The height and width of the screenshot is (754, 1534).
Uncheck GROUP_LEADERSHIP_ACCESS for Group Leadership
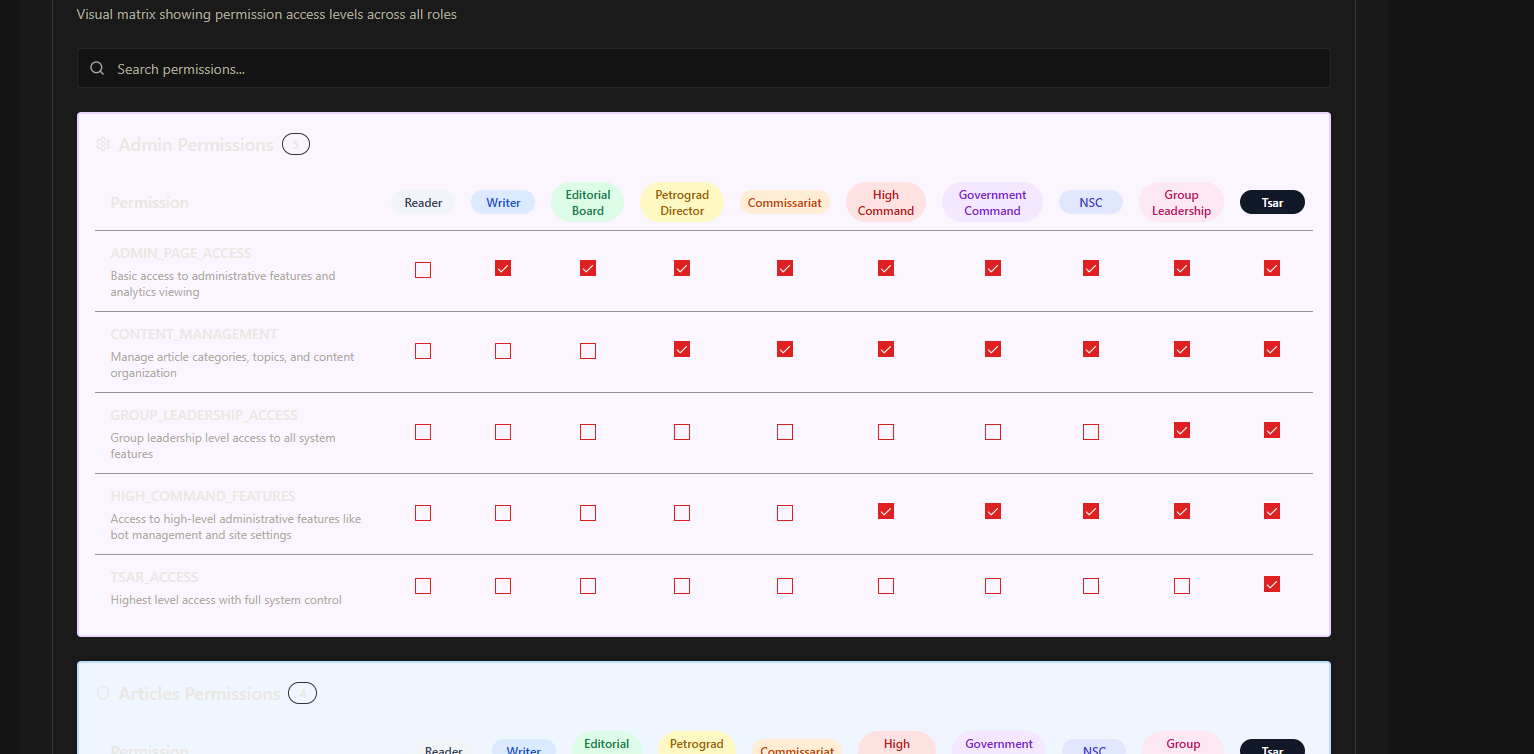(1182, 430)
